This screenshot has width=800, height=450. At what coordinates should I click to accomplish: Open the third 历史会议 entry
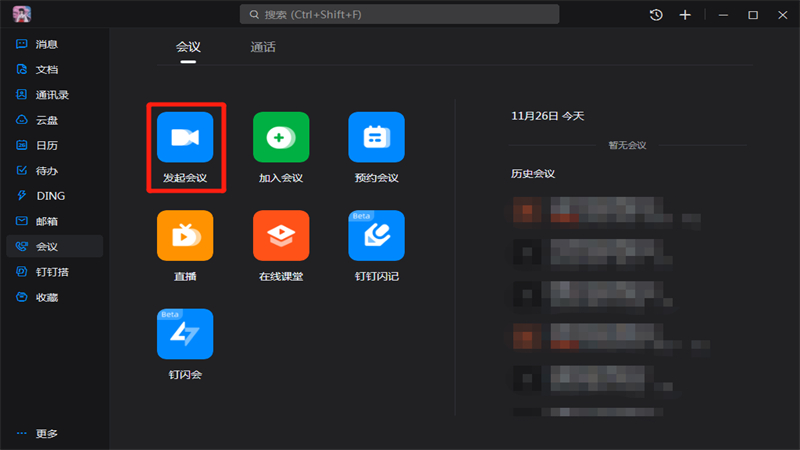(x=593, y=294)
